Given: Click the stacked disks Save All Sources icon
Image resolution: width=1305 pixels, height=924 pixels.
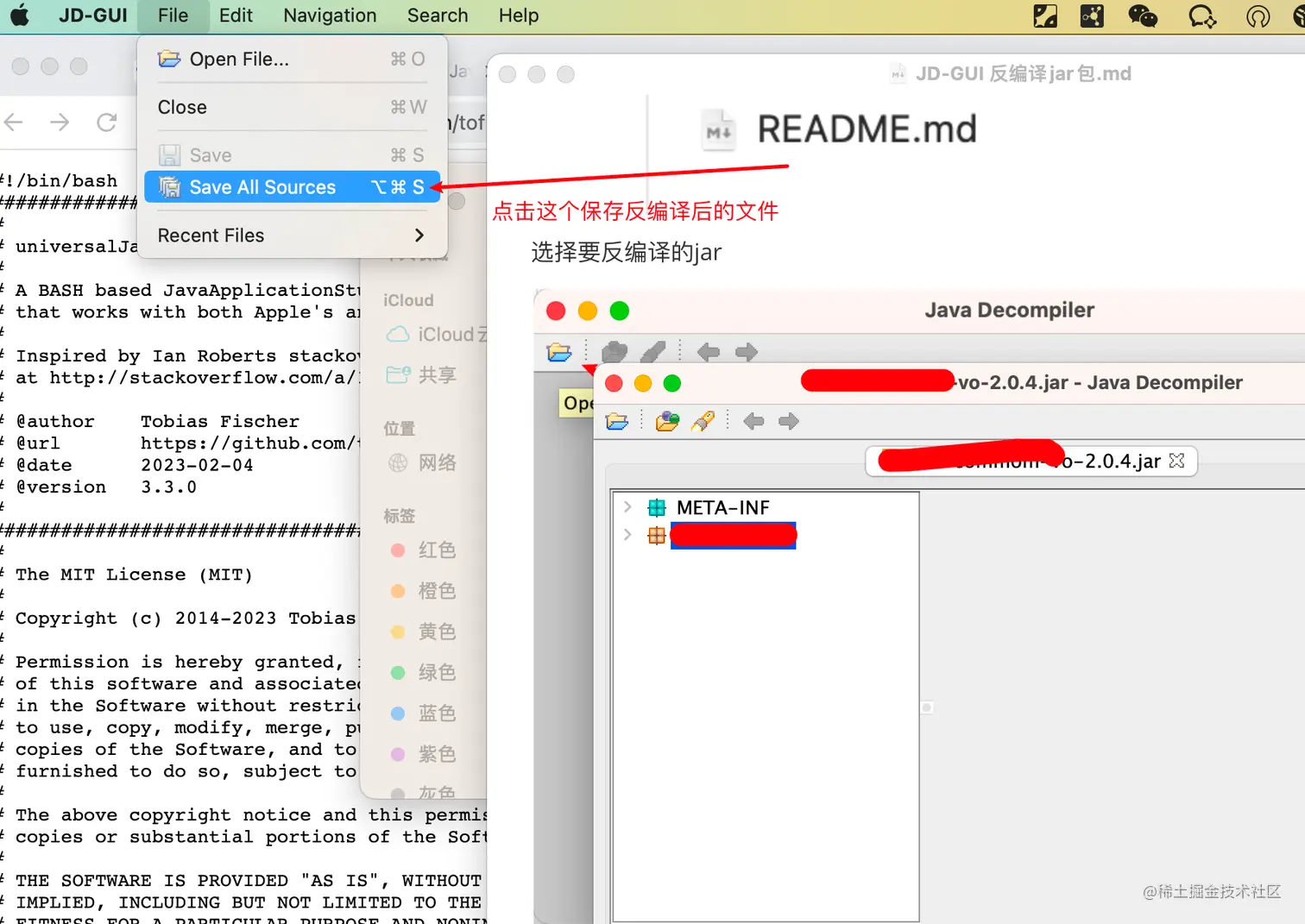Looking at the screenshot, I should tap(169, 187).
